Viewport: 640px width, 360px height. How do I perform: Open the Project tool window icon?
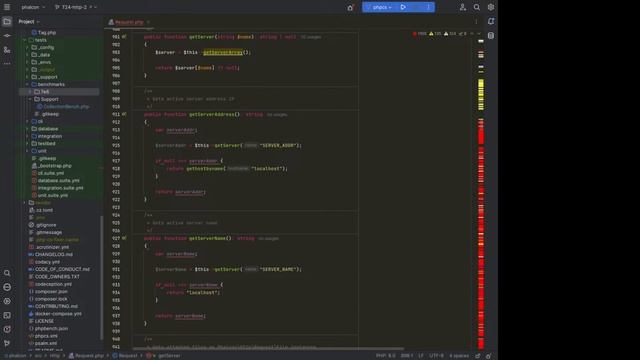coord(7,21)
